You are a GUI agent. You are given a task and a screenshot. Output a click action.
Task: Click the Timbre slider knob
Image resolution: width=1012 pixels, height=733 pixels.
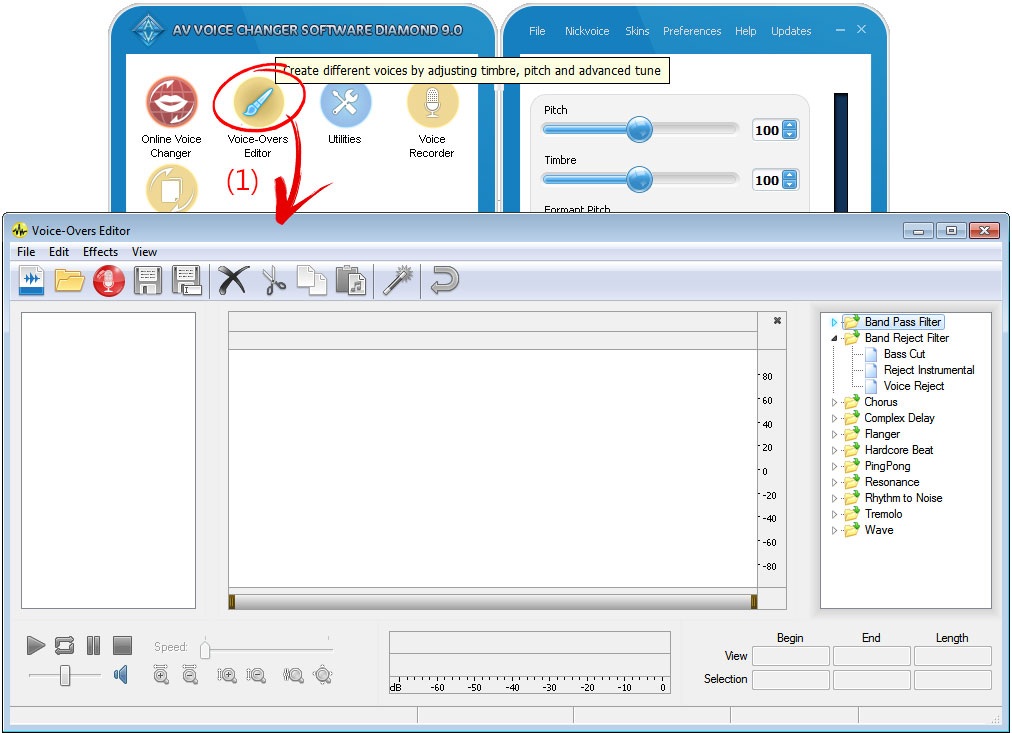pyautogui.click(x=640, y=179)
